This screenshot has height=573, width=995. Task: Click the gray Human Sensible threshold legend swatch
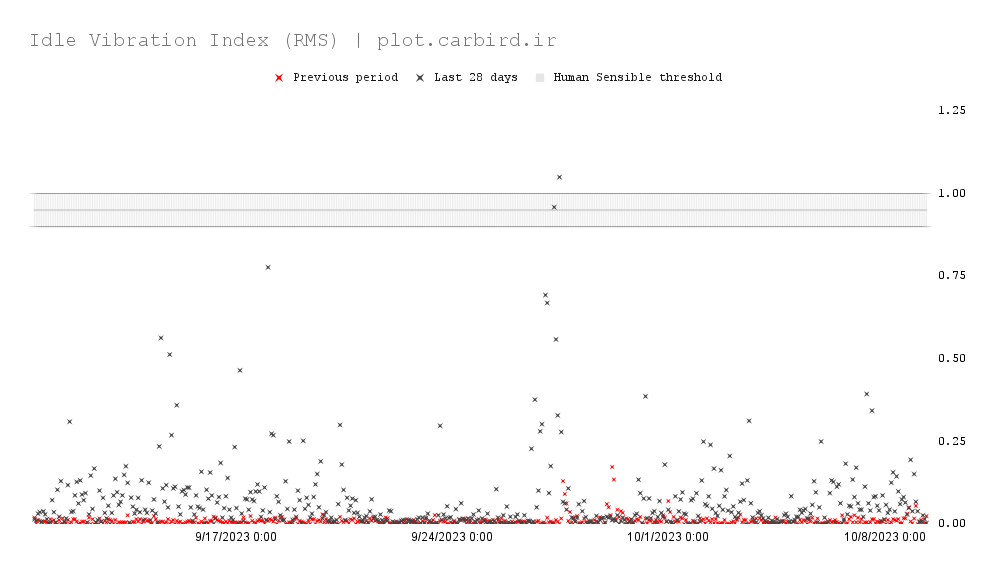pos(540,78)
